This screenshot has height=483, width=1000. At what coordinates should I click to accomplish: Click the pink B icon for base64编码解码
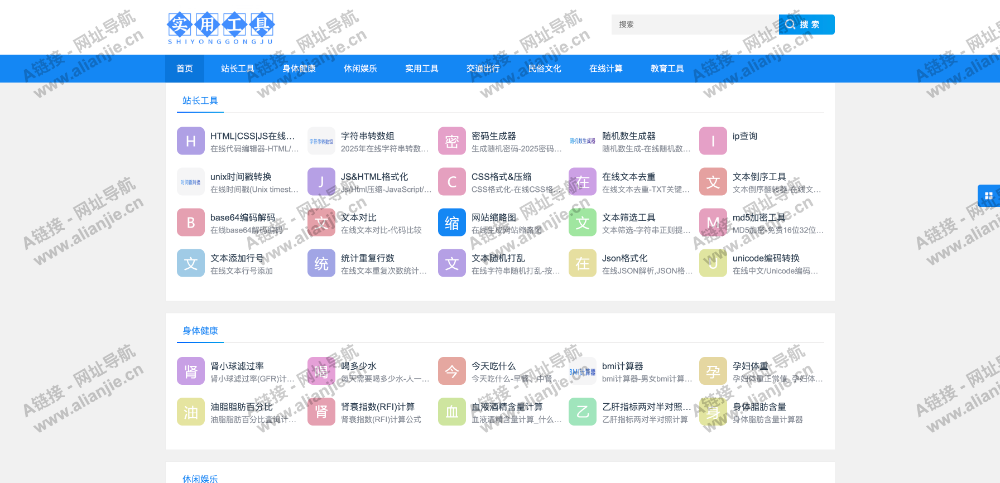pos(190,222)
